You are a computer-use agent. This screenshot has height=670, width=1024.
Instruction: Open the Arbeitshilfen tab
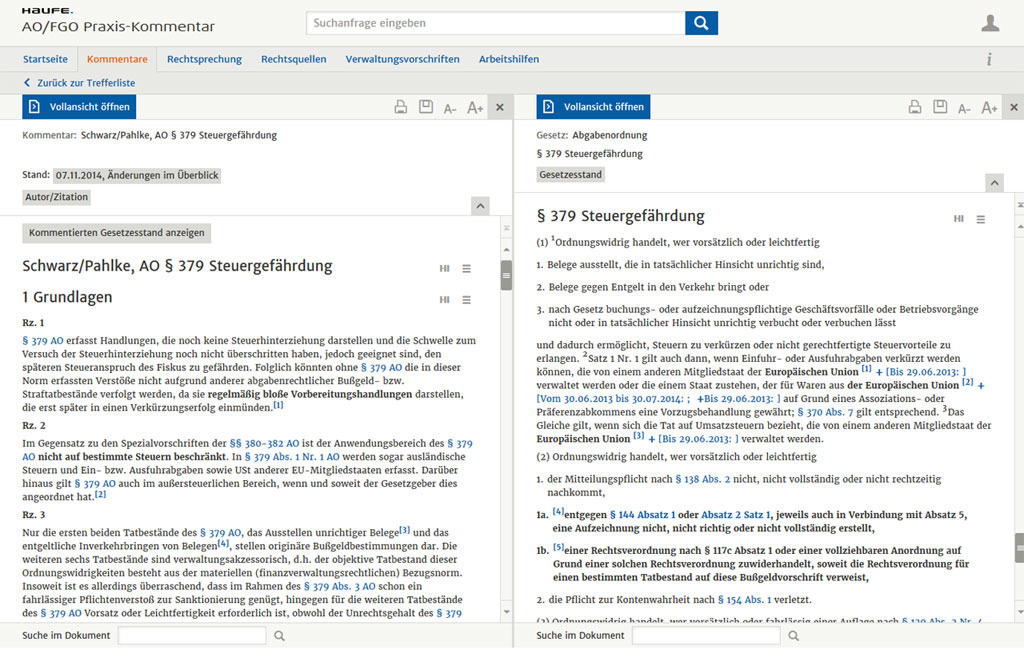tap(509, 59)
